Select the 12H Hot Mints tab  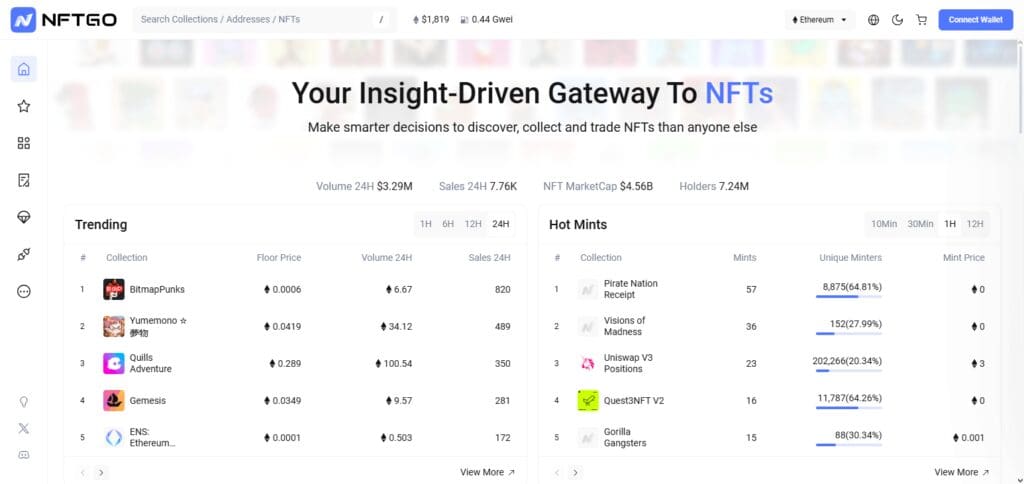(x=975, y=224)
